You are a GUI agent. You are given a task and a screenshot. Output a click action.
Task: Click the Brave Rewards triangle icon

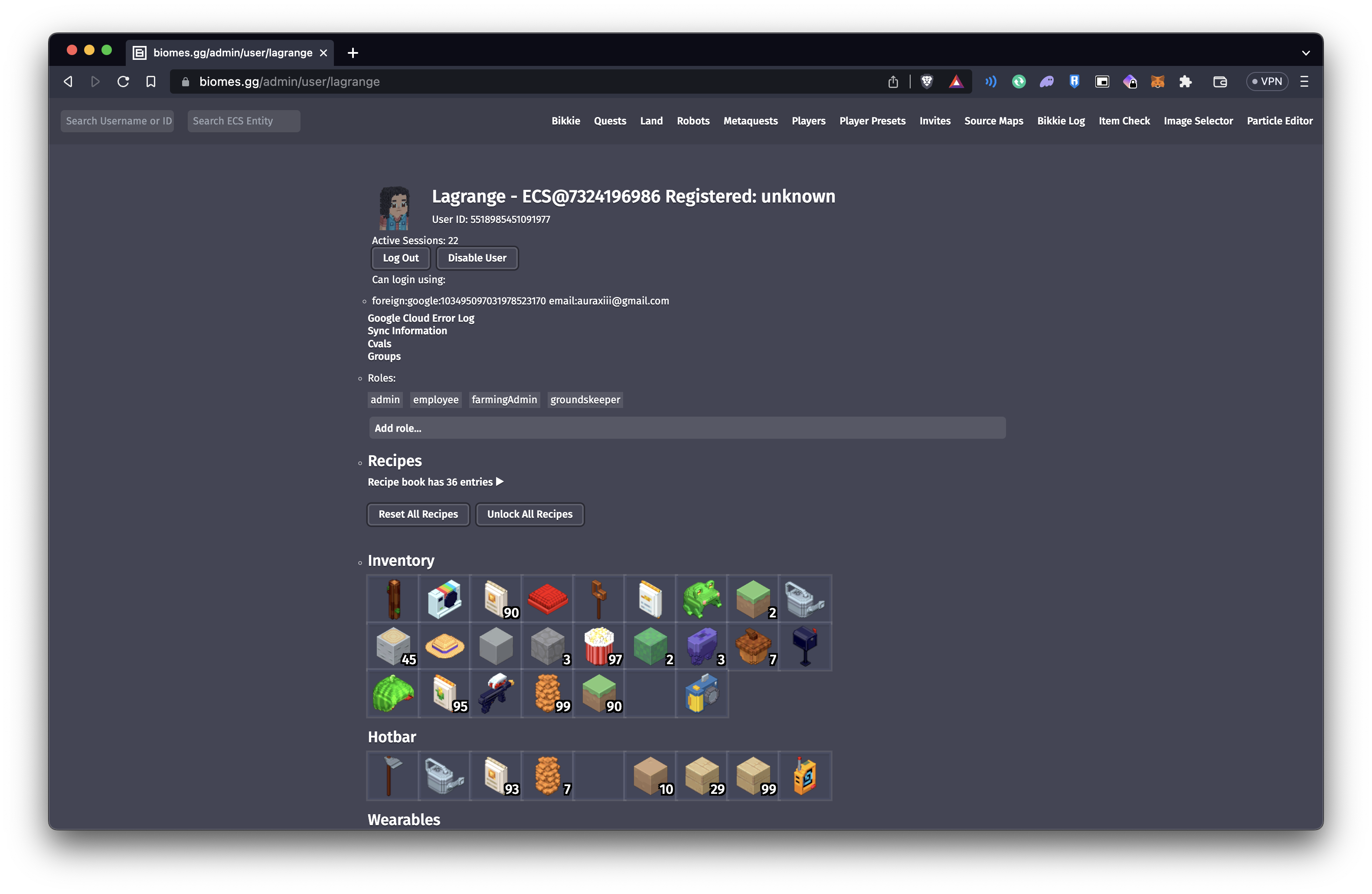[956, 82]
